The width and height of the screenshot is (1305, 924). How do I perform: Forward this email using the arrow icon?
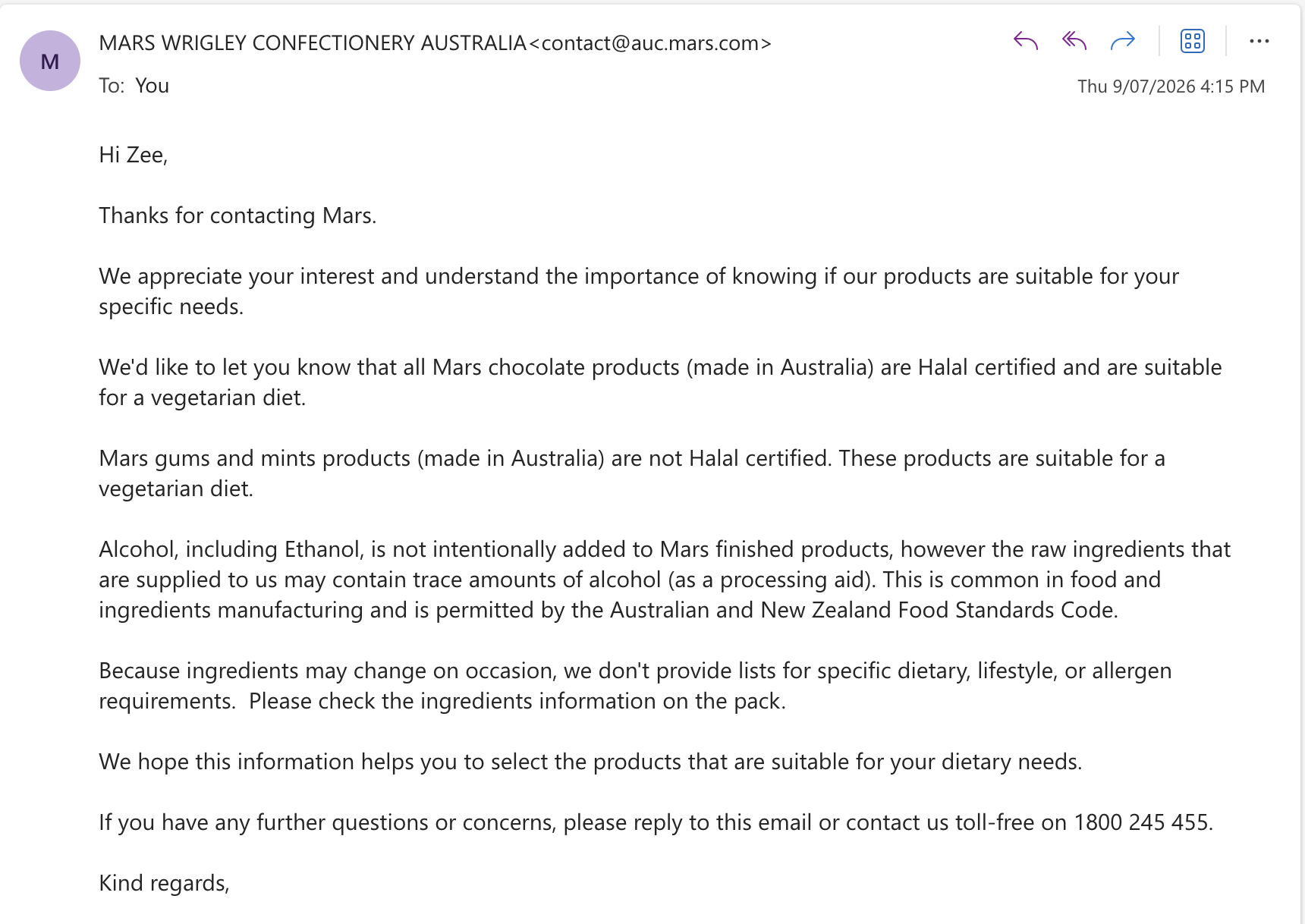tap(1123, 41)
